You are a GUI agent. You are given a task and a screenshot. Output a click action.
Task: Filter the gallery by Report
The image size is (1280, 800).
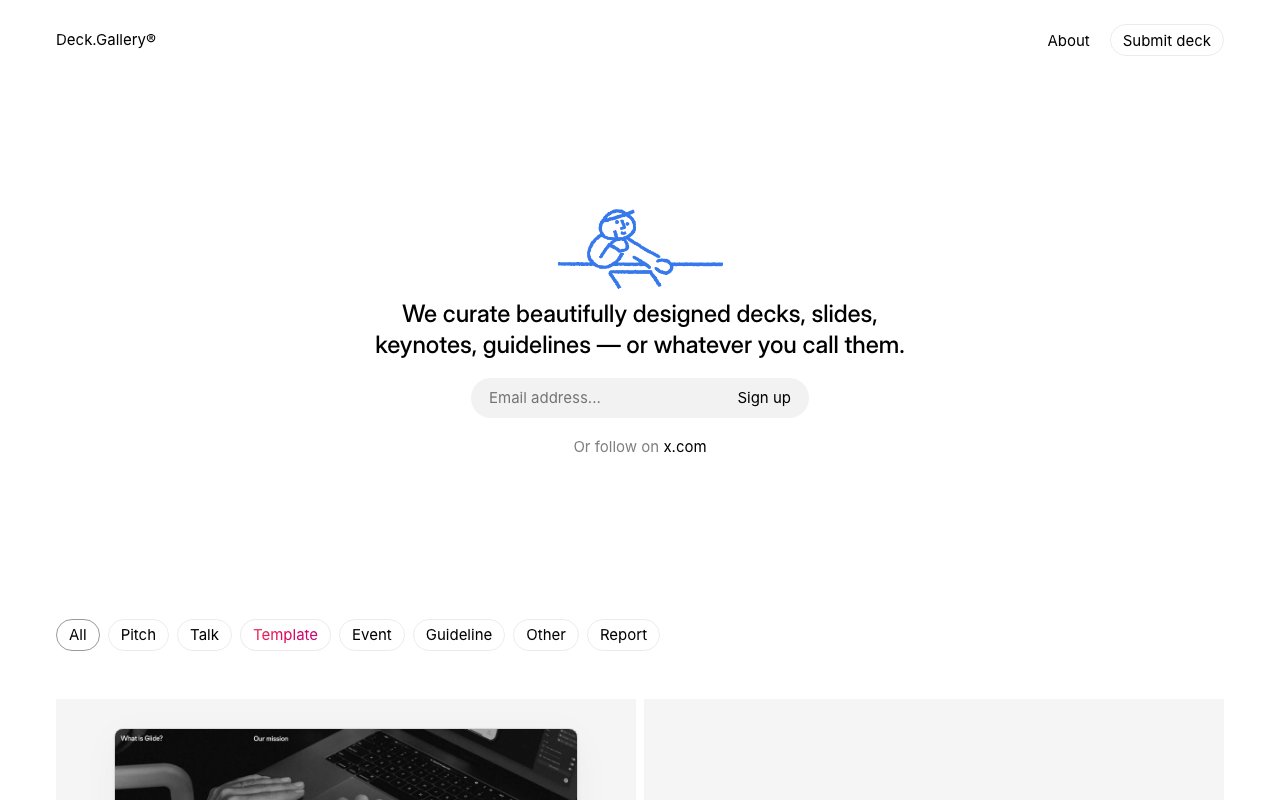(623, 635)
